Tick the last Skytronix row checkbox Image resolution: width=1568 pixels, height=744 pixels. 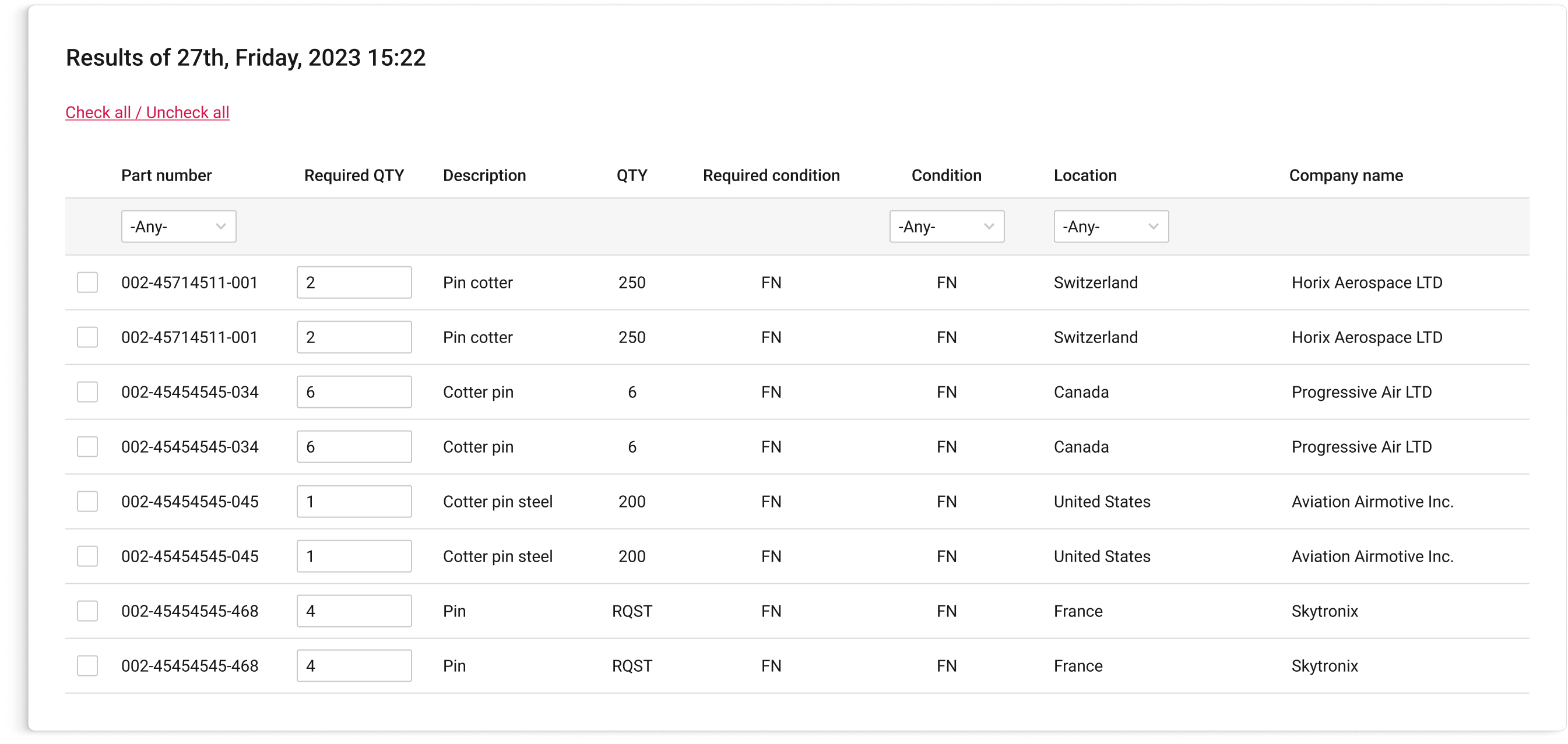(87, 665)
